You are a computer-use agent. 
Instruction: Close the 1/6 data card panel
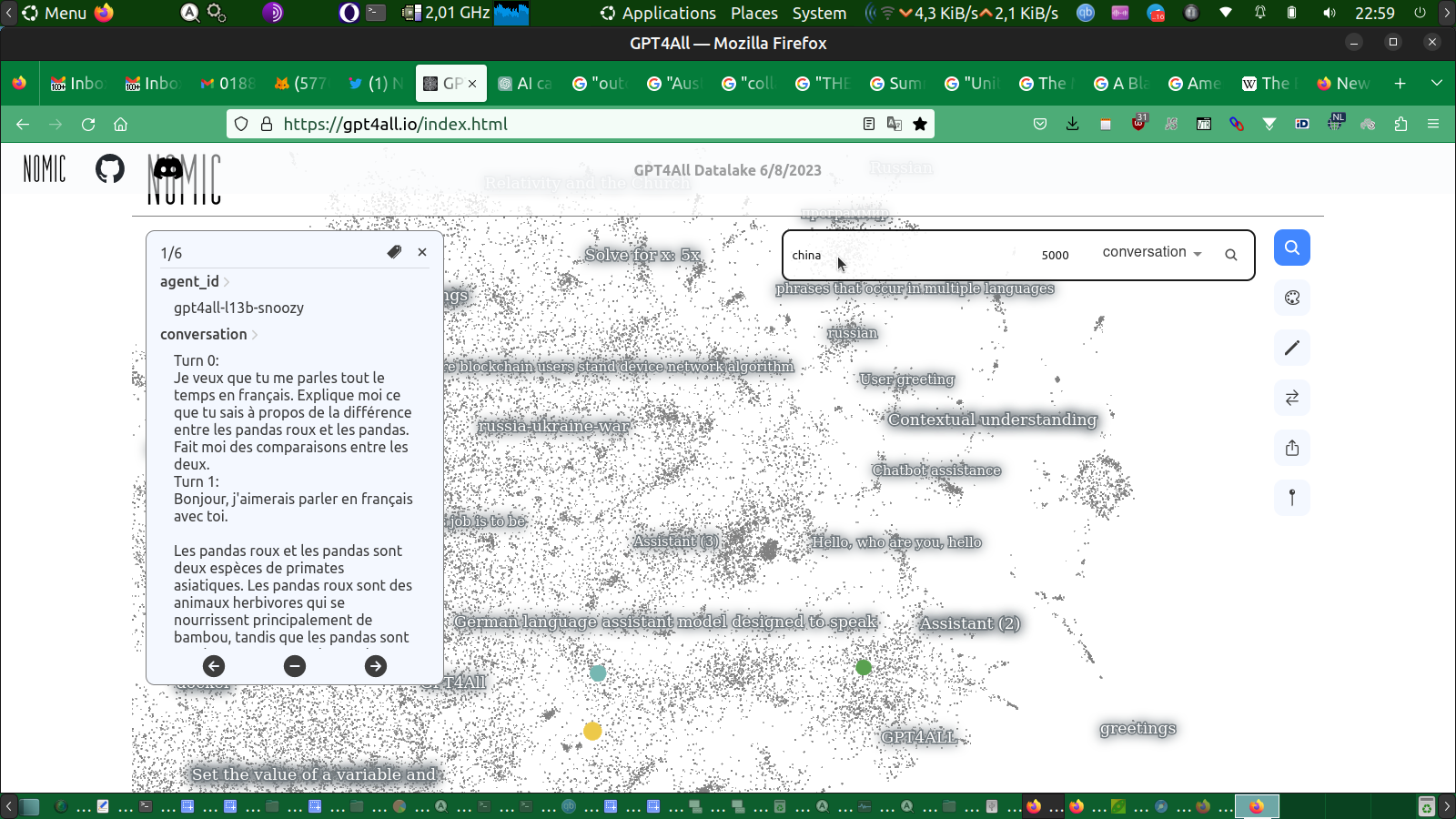tap(422, 252)
